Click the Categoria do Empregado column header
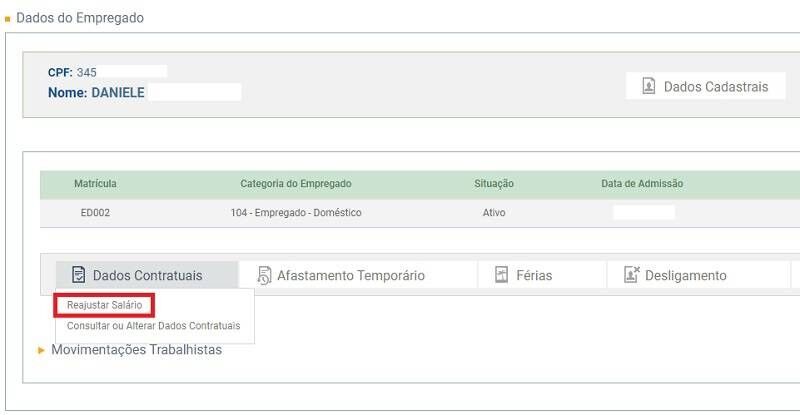 [x=295, y=184]
